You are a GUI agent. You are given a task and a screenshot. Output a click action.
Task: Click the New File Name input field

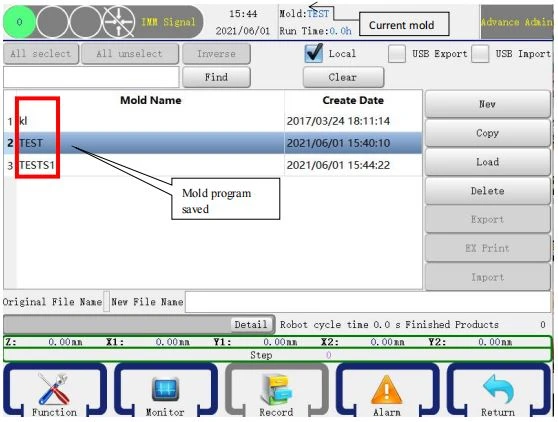tap(368, 302)
